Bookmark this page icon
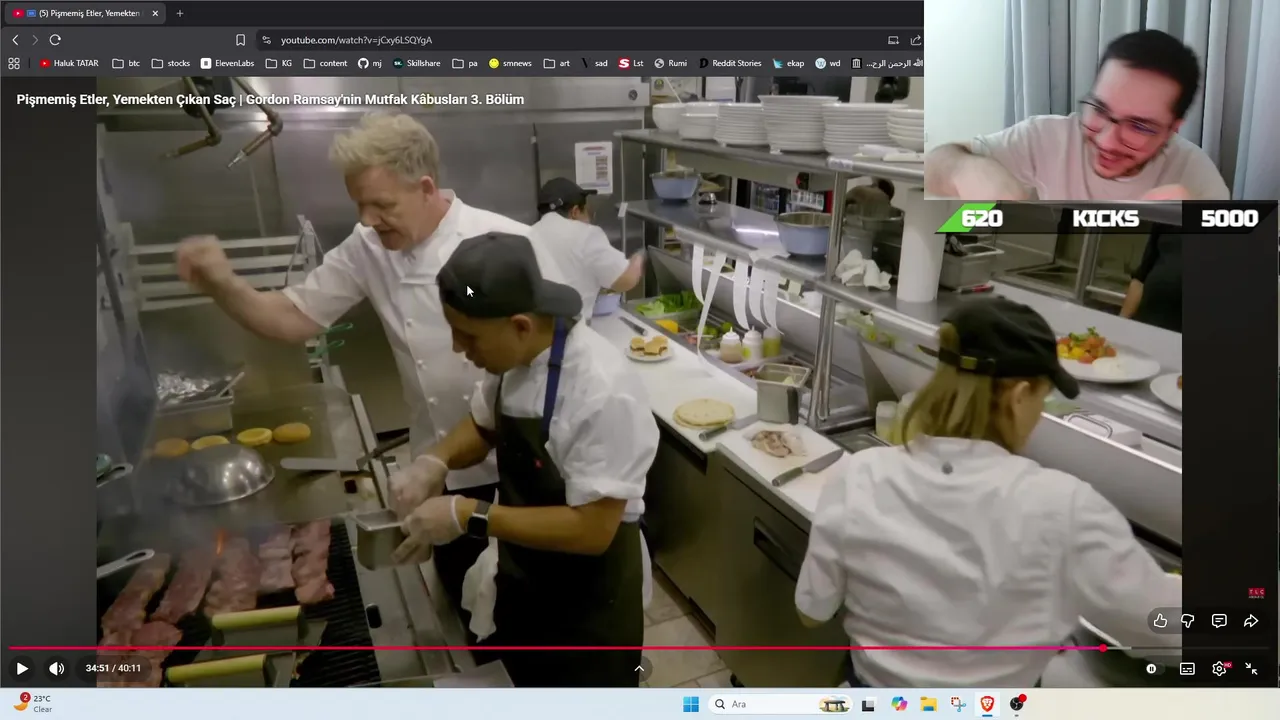The height and width of the screenshot is (720, 1280). (x=240, y=40)
